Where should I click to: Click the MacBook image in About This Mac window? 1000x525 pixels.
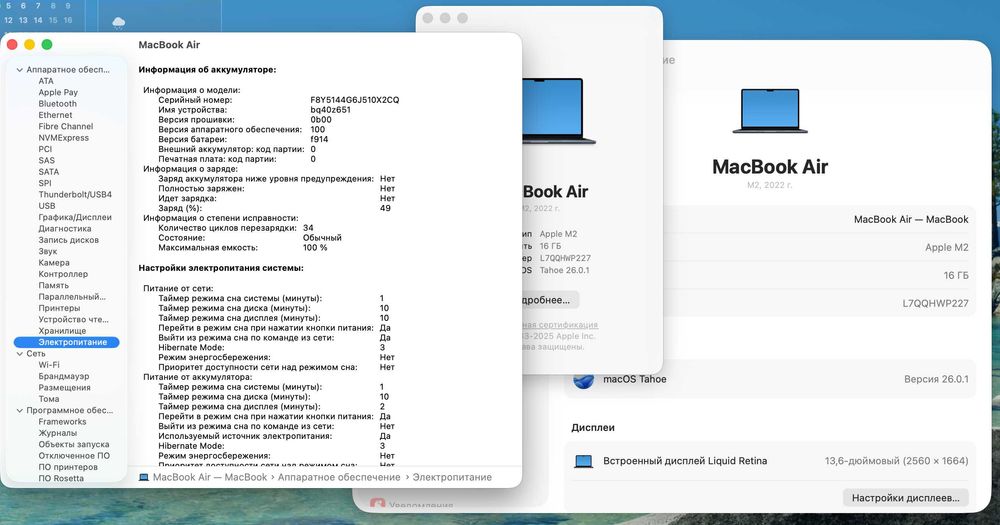[x=559, y=111]
